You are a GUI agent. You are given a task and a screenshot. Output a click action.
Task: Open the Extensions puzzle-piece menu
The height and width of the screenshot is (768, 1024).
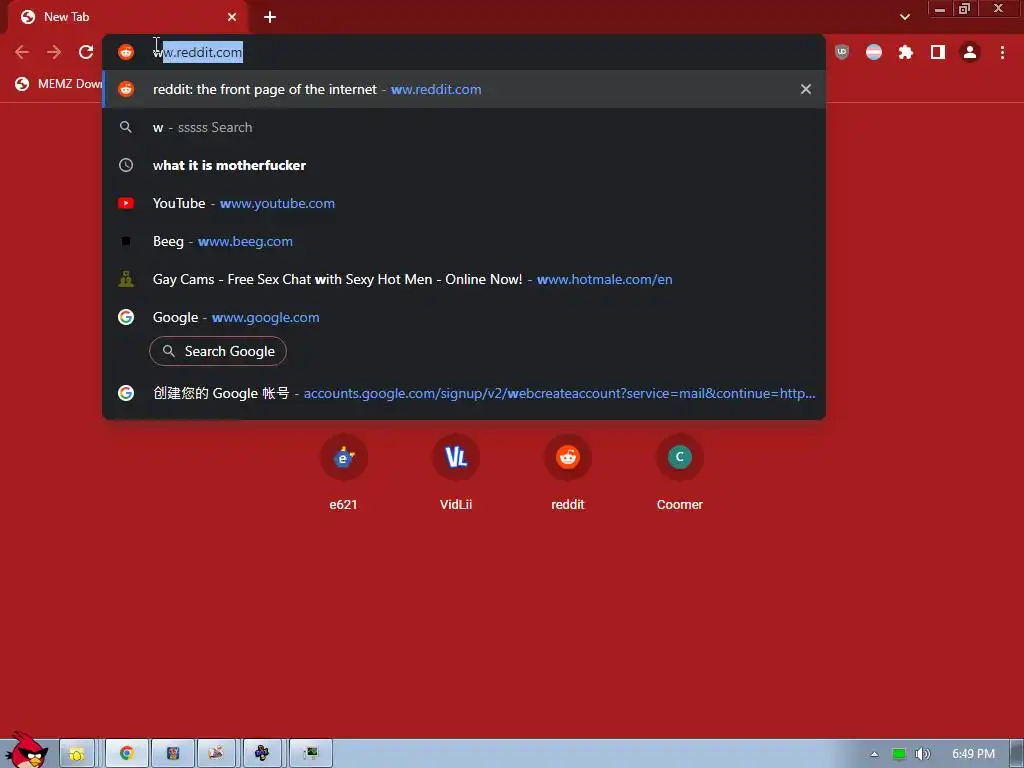coord(906,52)
